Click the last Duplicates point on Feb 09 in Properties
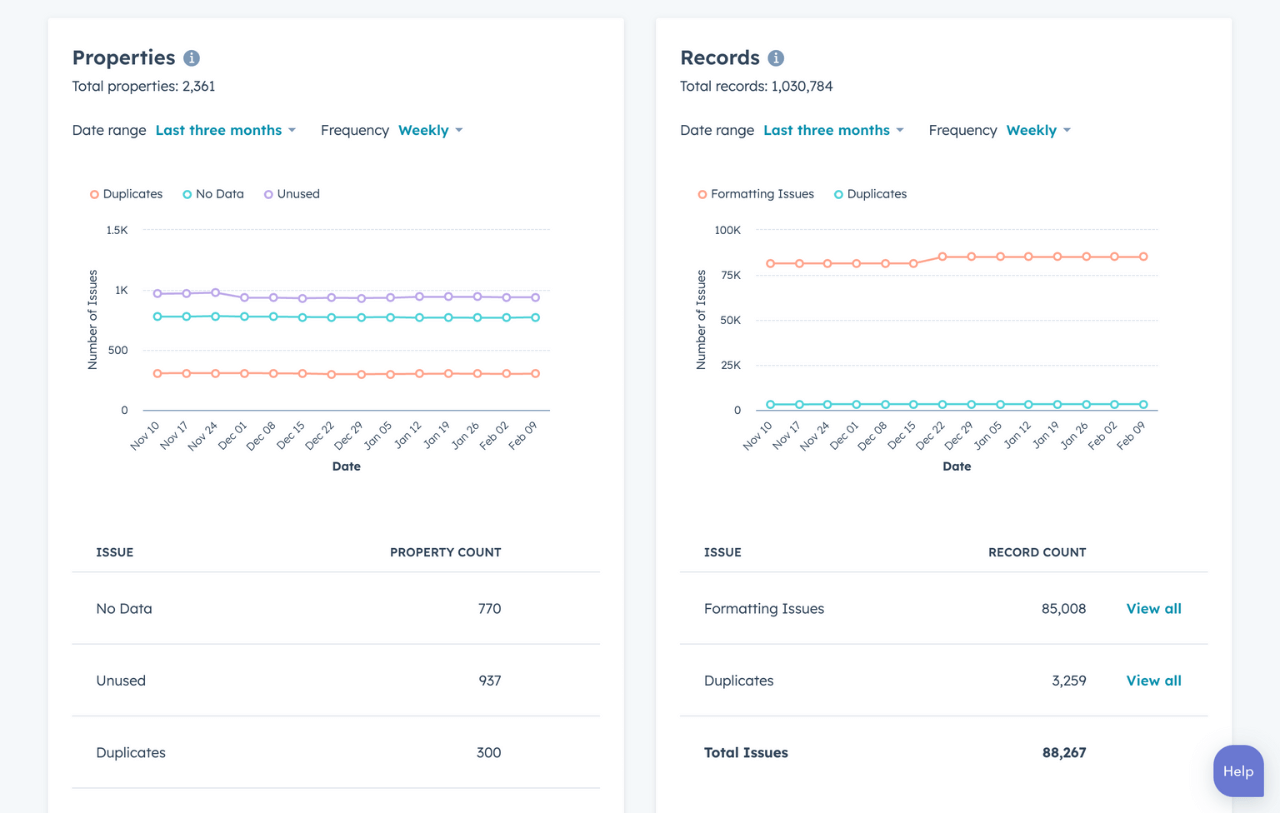 click(x=535, y=373)
